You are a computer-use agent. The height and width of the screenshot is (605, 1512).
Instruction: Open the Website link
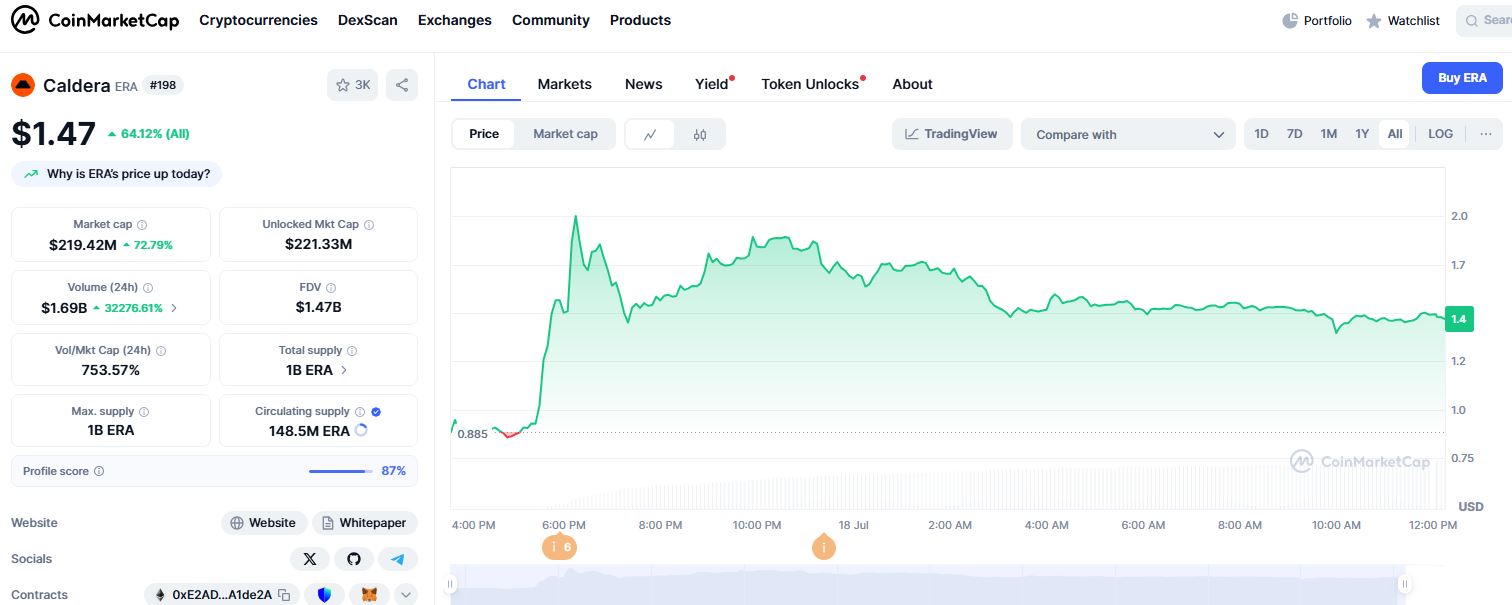tap(264, 523)
